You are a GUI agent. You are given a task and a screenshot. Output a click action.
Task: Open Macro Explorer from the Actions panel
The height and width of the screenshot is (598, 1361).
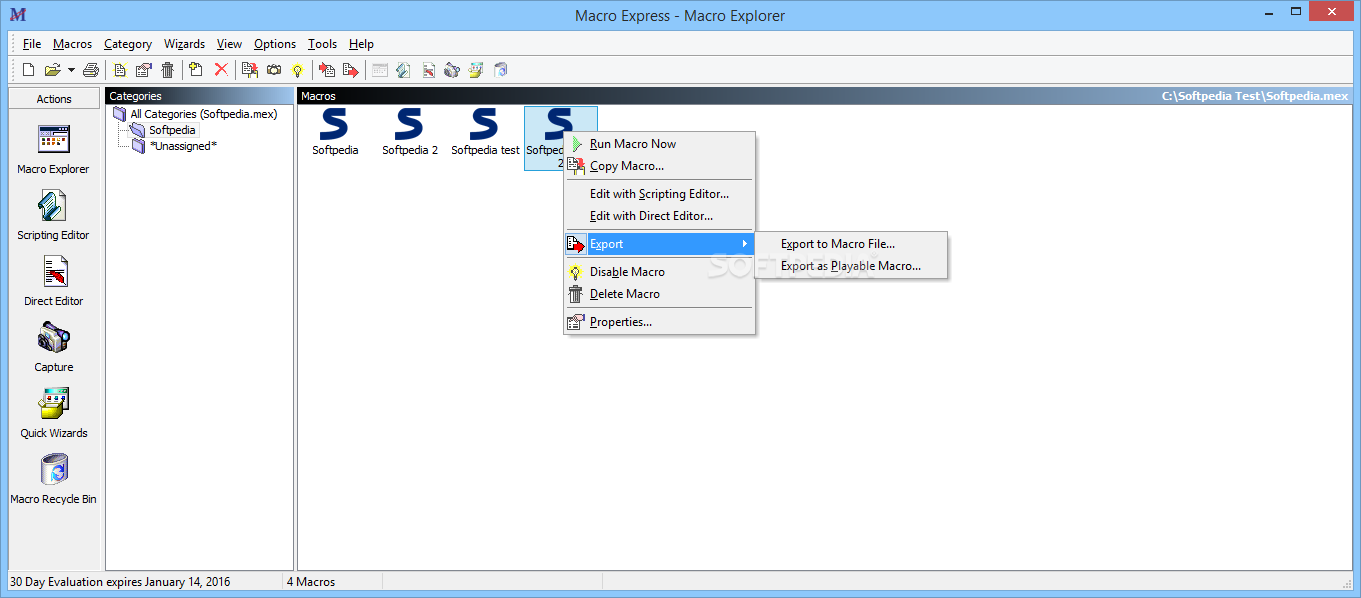pyautogui.click(x=53, y=149)
